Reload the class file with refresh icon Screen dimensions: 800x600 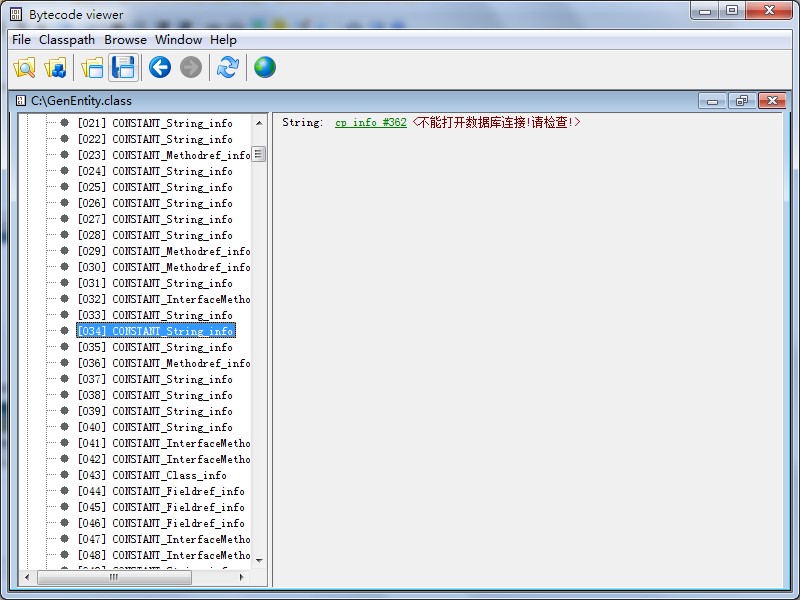coord(228,67)
